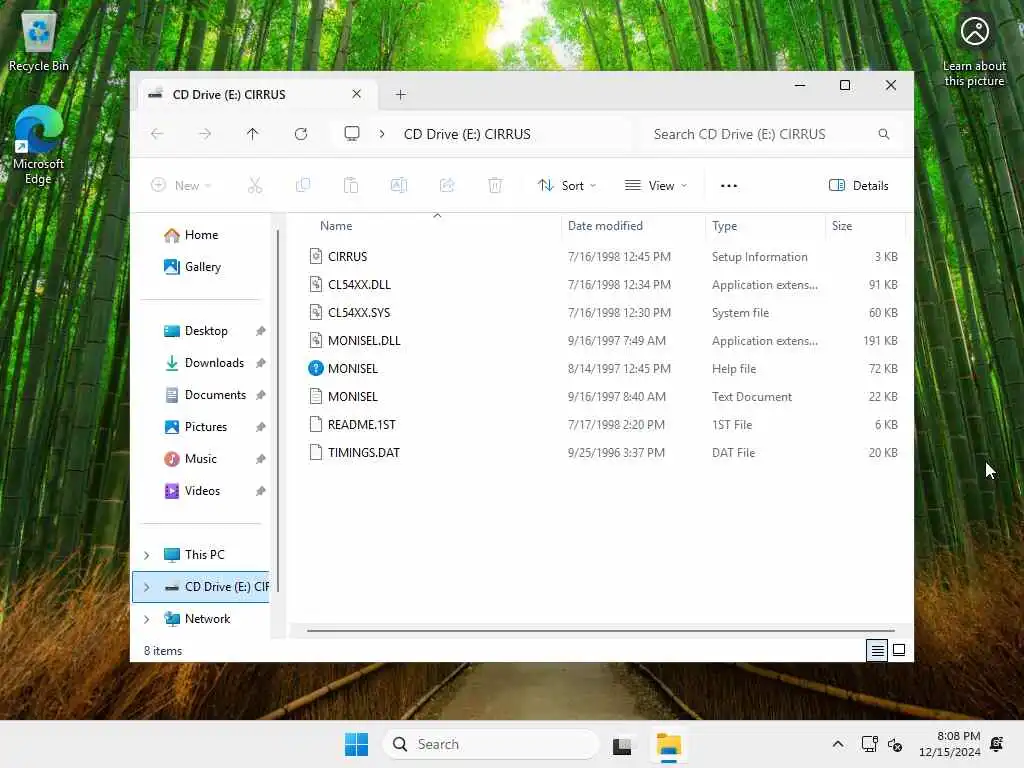Click the Cut scissors icon

[x=255, y=185]
